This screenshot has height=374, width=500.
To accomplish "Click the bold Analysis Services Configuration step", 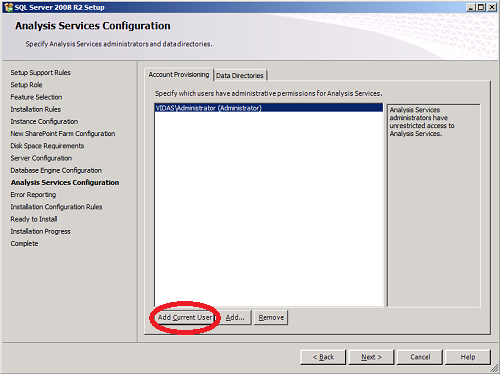I will point(65,182).
